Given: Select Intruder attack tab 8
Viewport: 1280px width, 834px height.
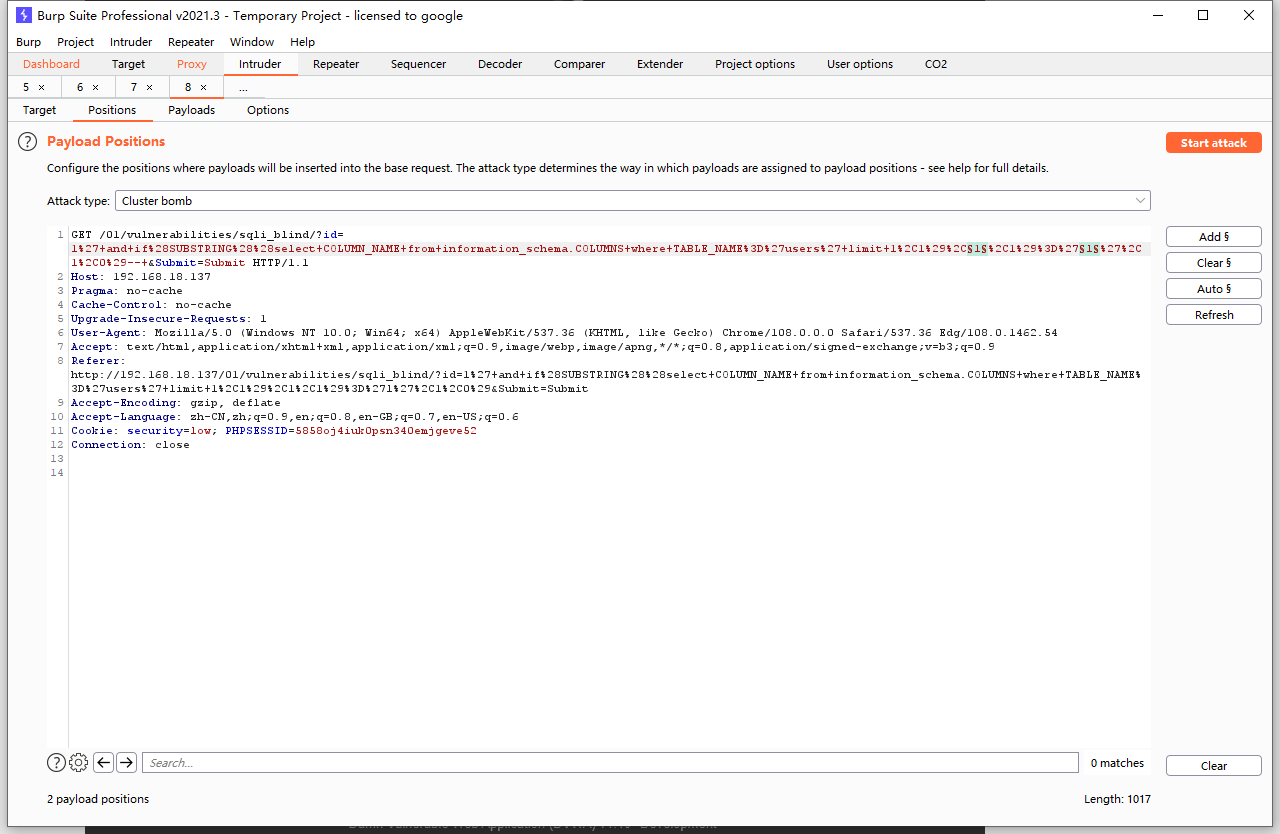Looking at the screenshot, I should pos(188,88).
